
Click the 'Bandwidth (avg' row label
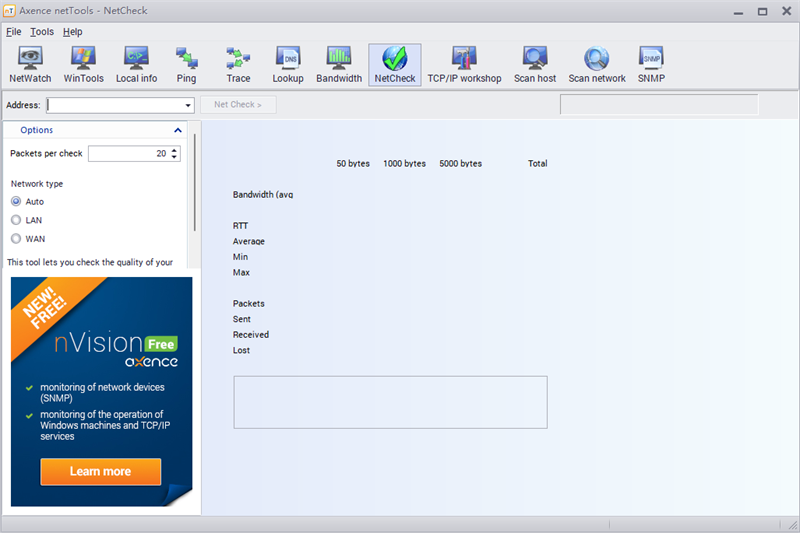point(263,195)
